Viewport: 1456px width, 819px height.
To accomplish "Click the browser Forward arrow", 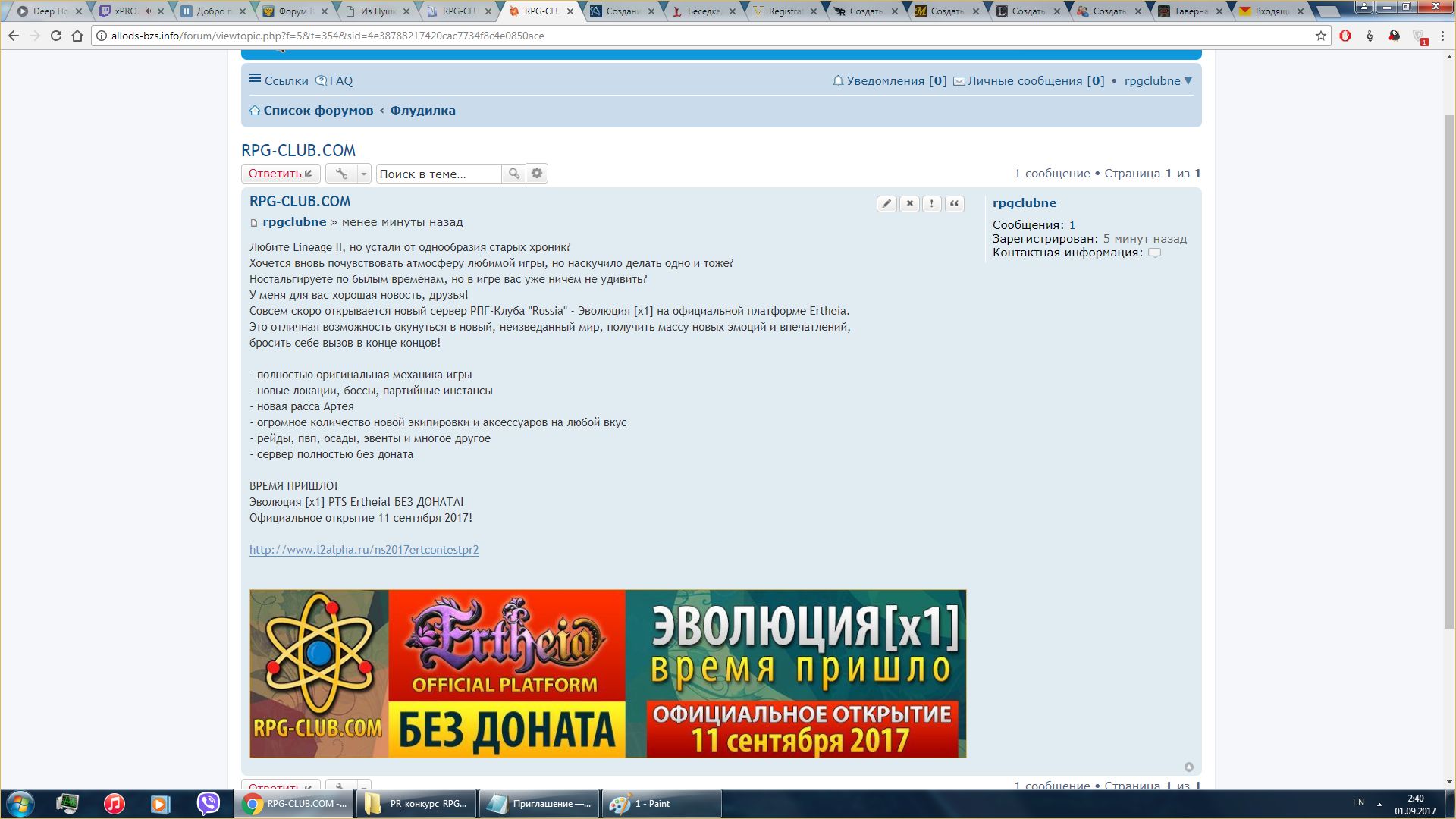I will coord(35,36).
